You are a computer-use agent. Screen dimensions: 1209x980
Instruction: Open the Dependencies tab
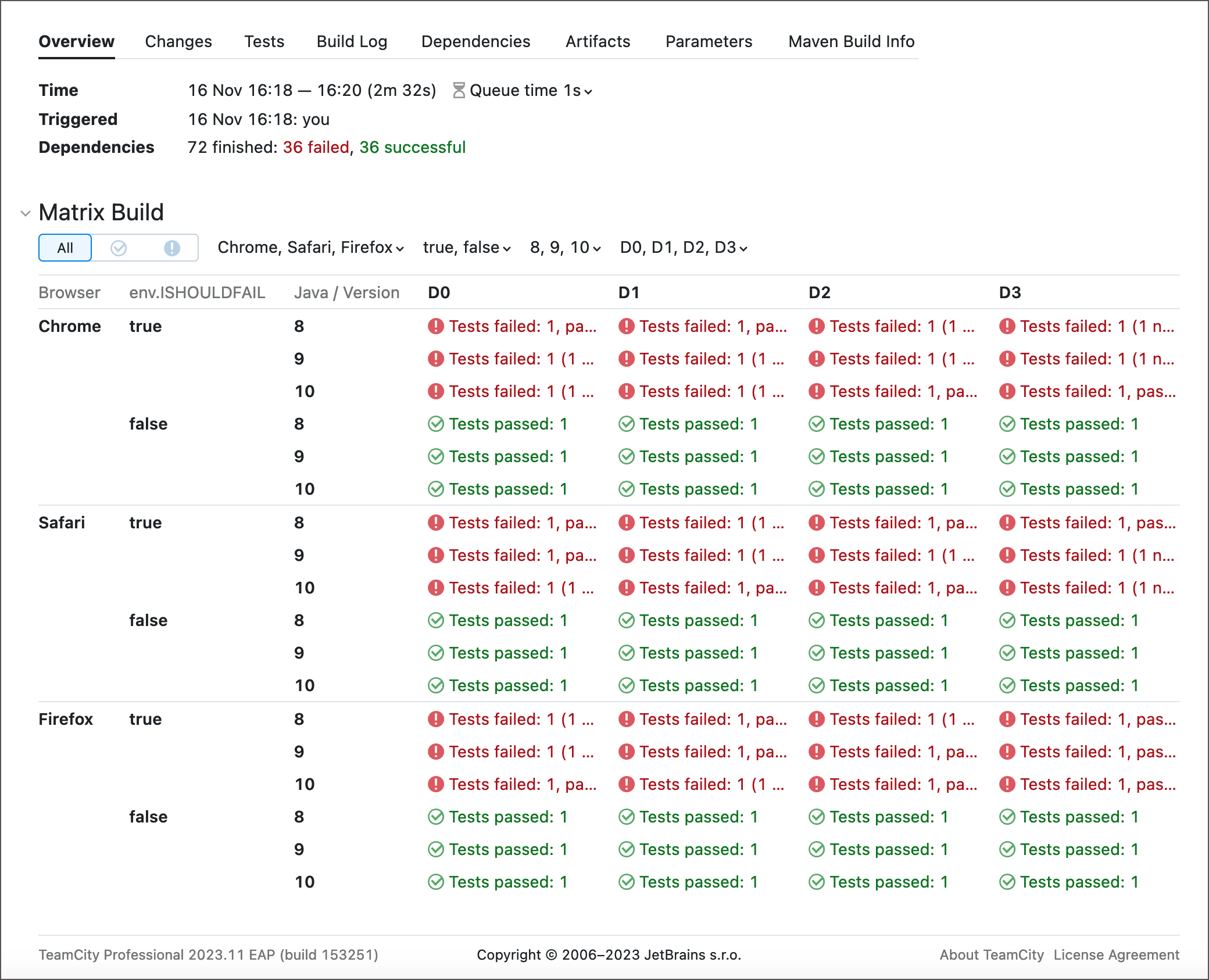tap(475, 41)
